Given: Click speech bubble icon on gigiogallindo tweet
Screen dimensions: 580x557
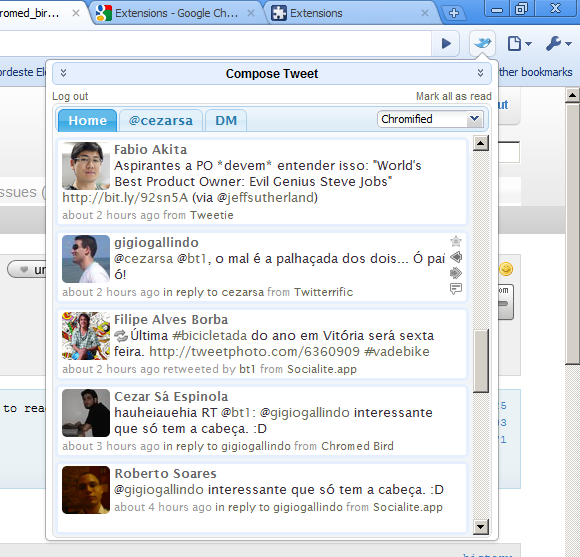Looking at the screenshot, I should coord(456,288).
